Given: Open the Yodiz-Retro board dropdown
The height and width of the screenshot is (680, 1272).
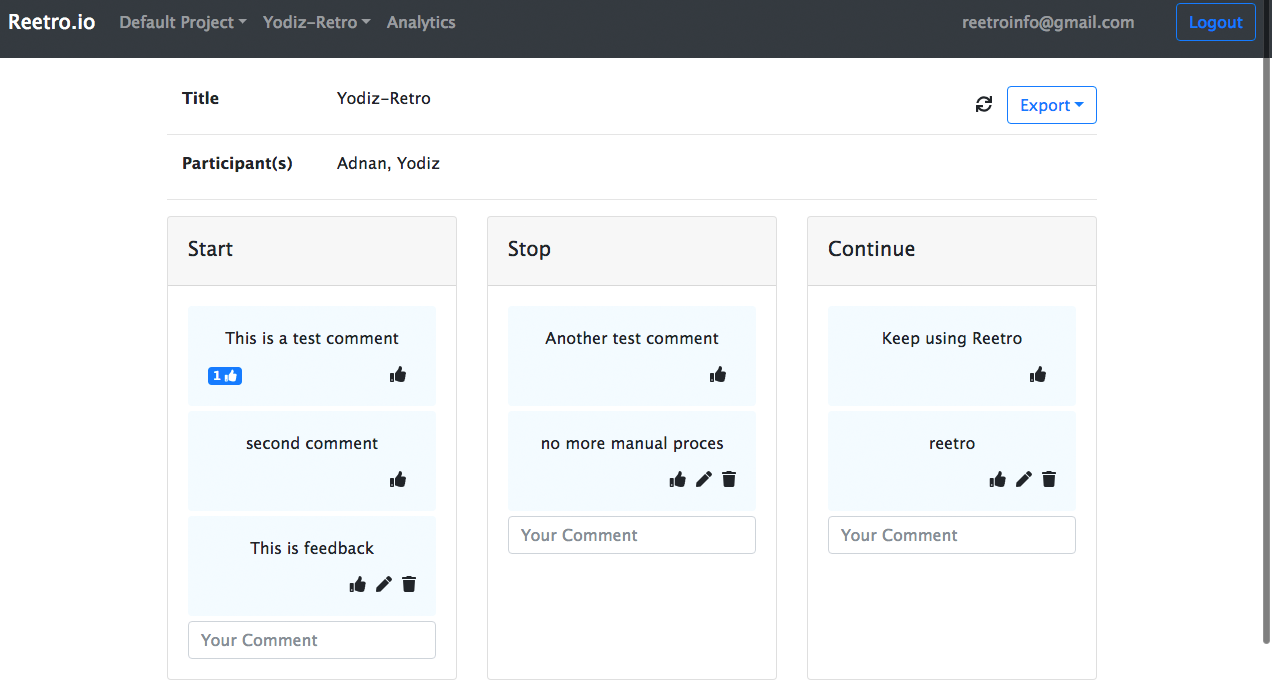Looking at the screenshot, I should (316, 22).
